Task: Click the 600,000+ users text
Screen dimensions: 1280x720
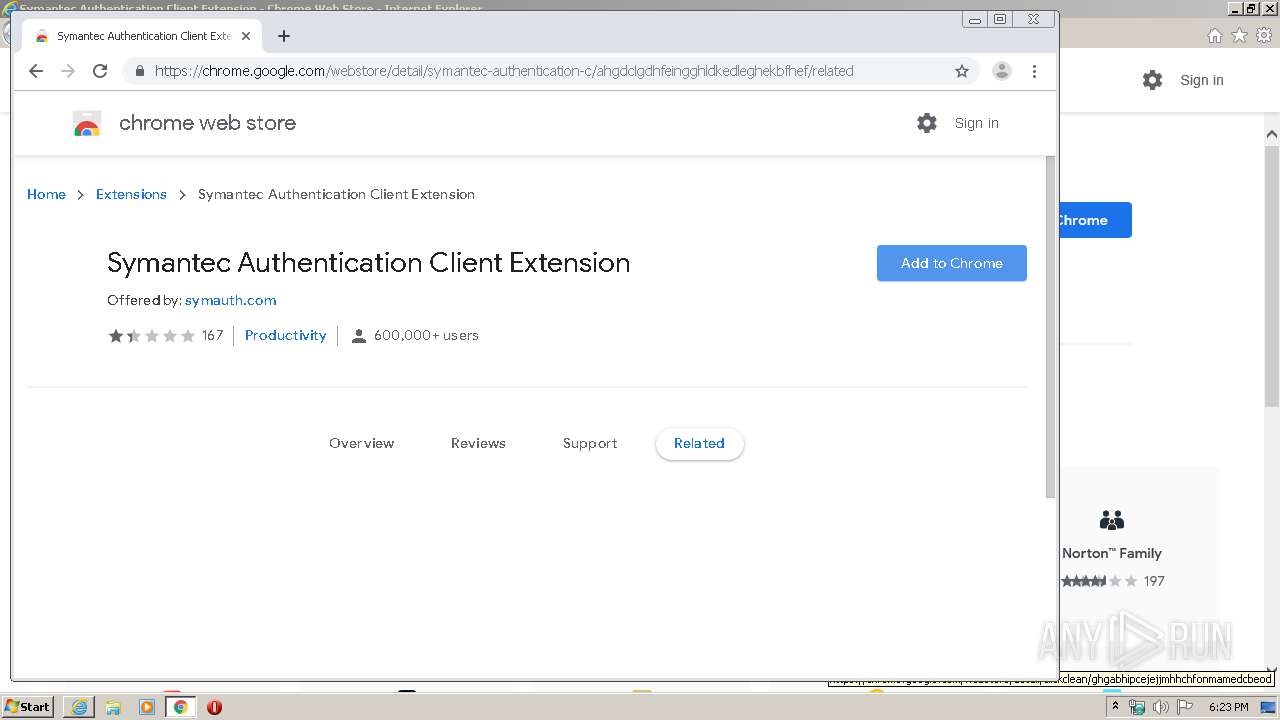Action: [x=426, y=336]
